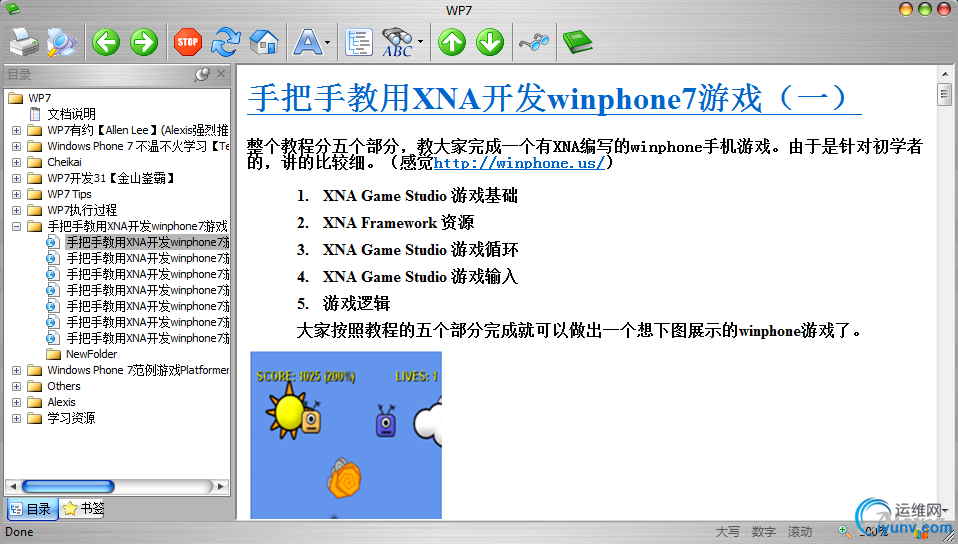Switch to the 目录 tab
Viewport: 958px width, 544px height.
(32, 509)
